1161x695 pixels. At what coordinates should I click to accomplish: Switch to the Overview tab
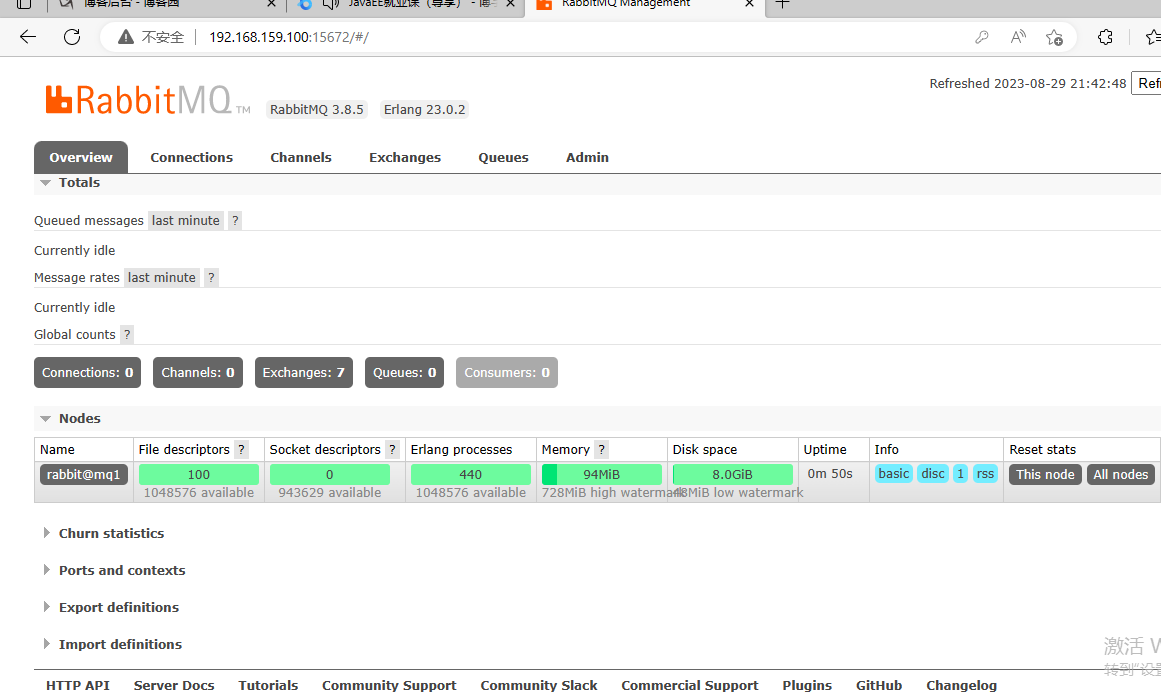point(81,158)
